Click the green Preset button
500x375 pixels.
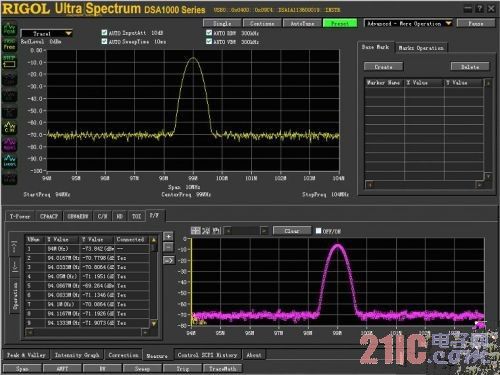(x=340, y=23)
